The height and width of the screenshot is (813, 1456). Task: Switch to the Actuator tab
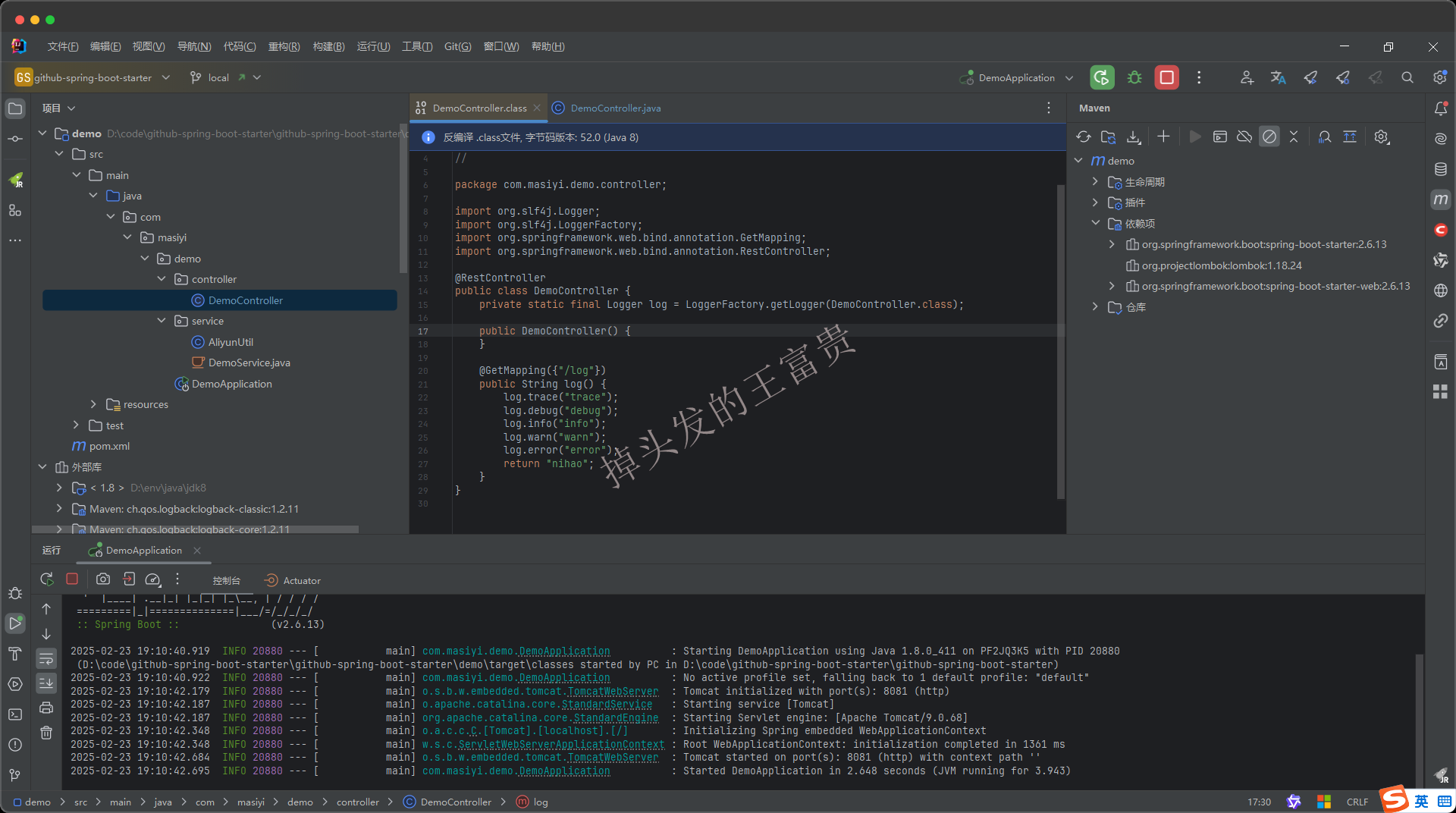pos(293,580)
